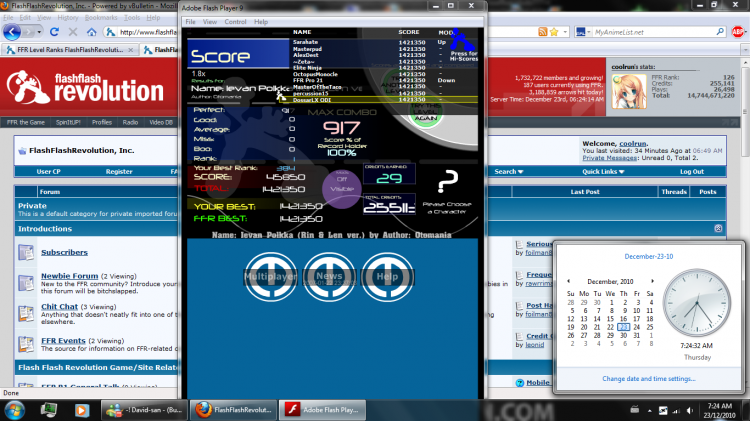This screenshot has width=750, height=421.
Task: Click the round Multiplayer game button
Action: pyautogui.click(x=270, y=277)
